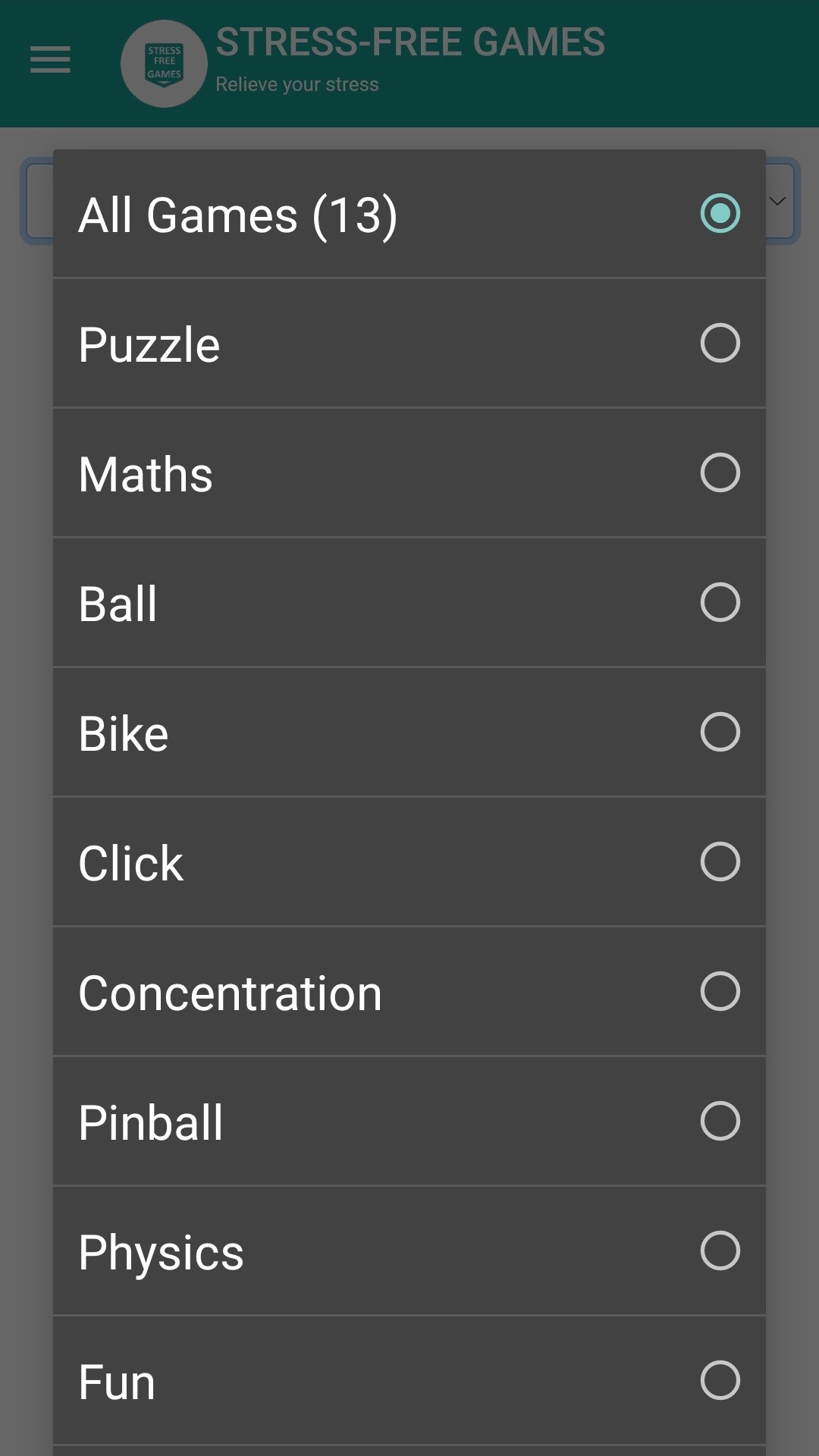
Task: Click the Relieve your stress subtitle
Action: coord(297,84)
